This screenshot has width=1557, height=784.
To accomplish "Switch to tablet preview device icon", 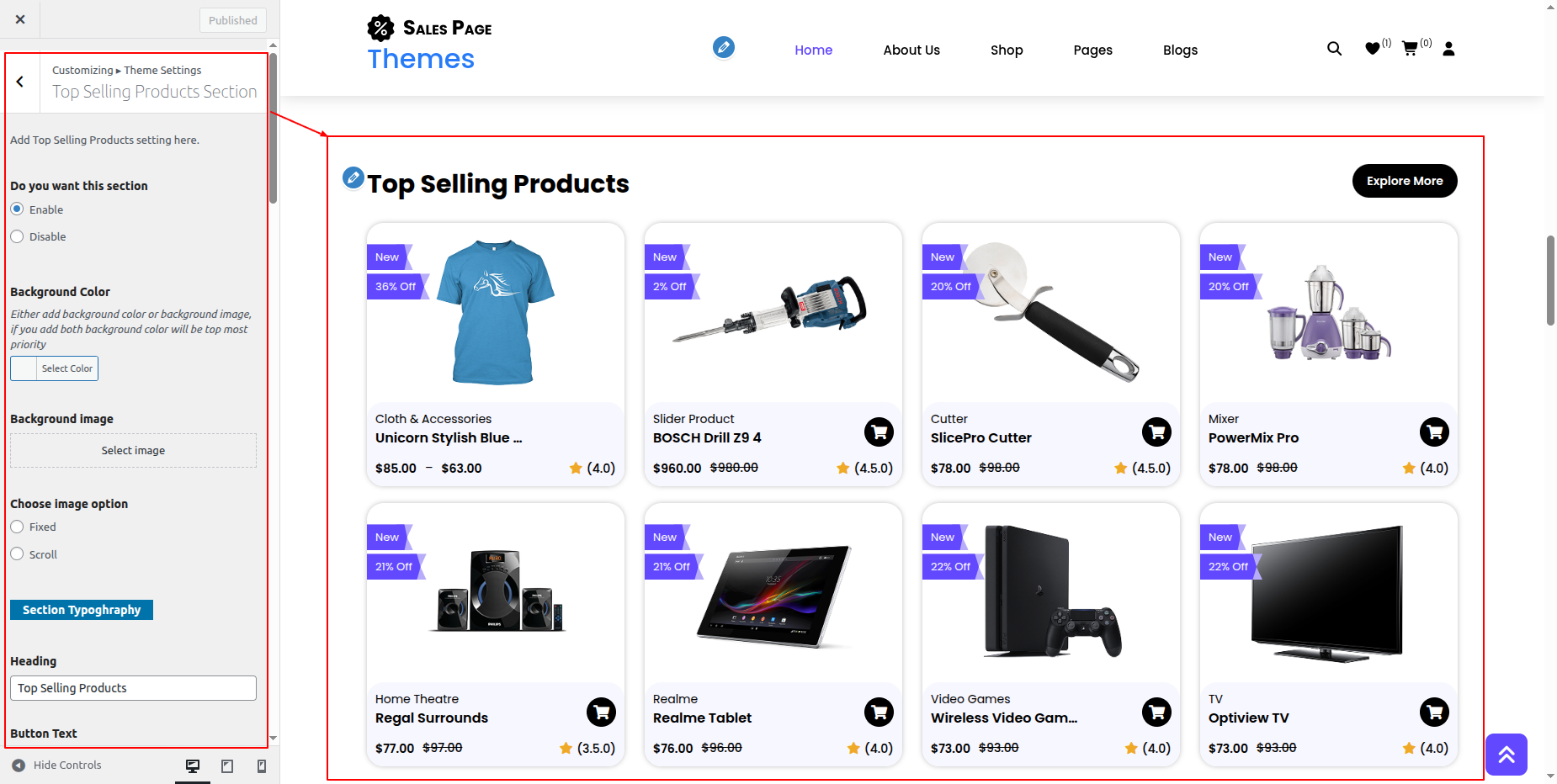I will pos(227,765).
